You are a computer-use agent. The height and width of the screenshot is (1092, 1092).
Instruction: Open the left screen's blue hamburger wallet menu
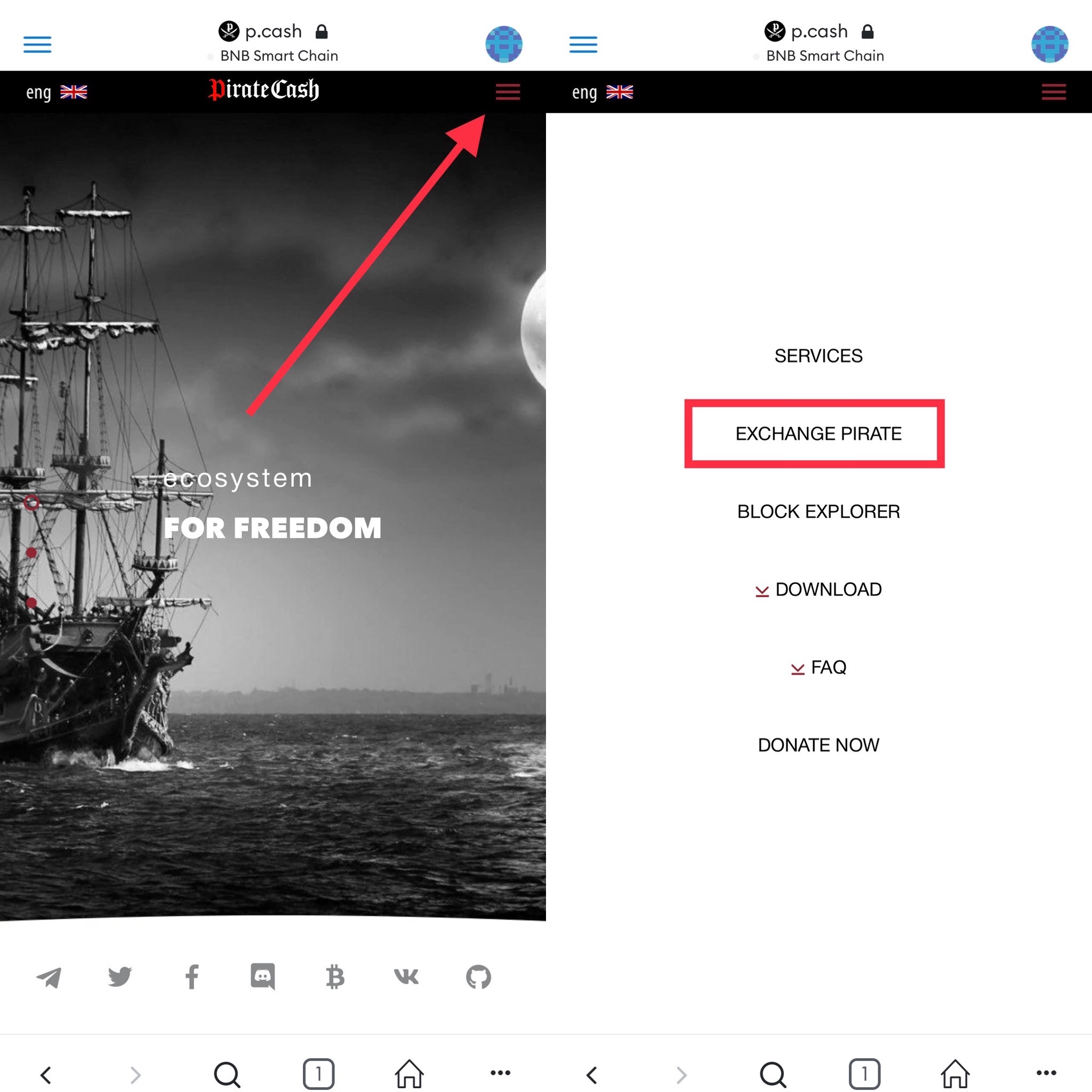tap(37, 44)
